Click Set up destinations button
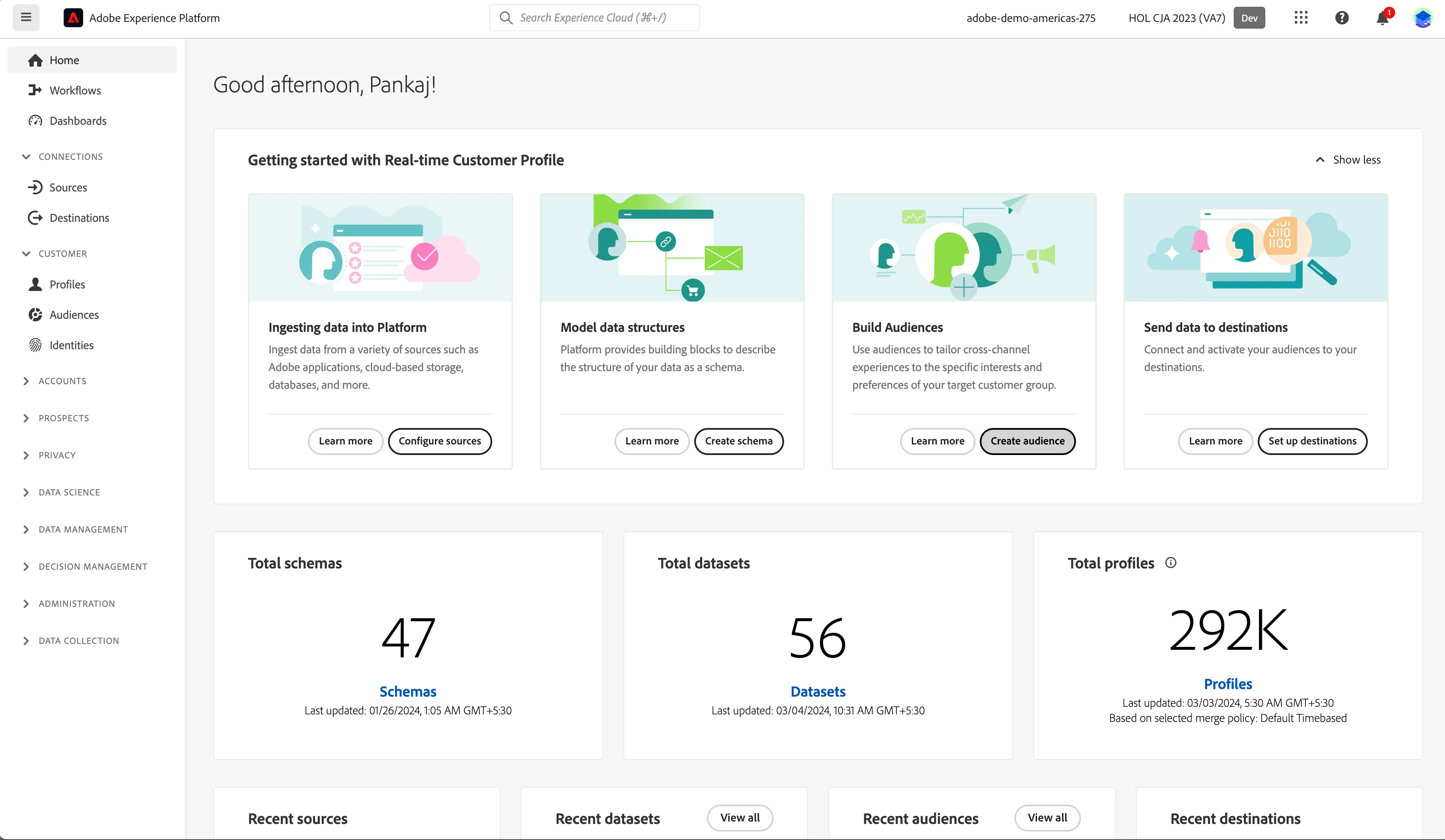1445x840 pixels. (1312, 441)
